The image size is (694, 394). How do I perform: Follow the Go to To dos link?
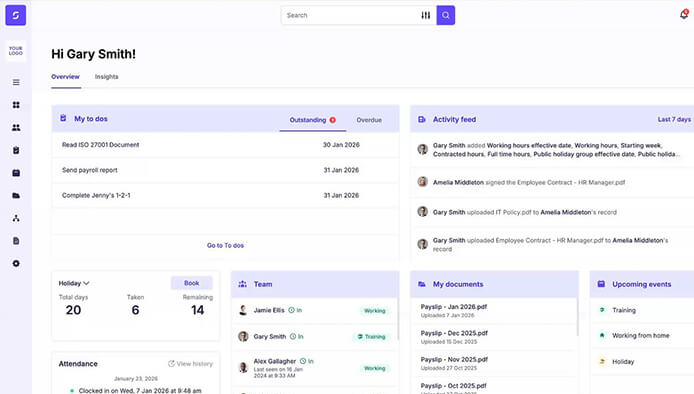coord(225,245)
